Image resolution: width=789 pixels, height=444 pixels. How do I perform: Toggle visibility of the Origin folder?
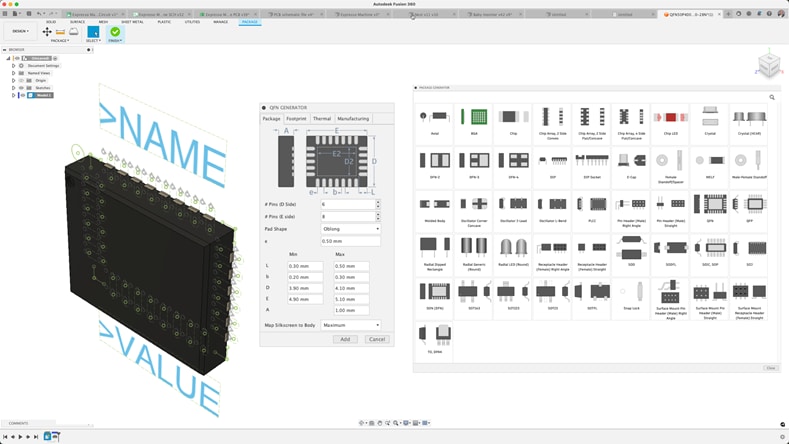21,81
